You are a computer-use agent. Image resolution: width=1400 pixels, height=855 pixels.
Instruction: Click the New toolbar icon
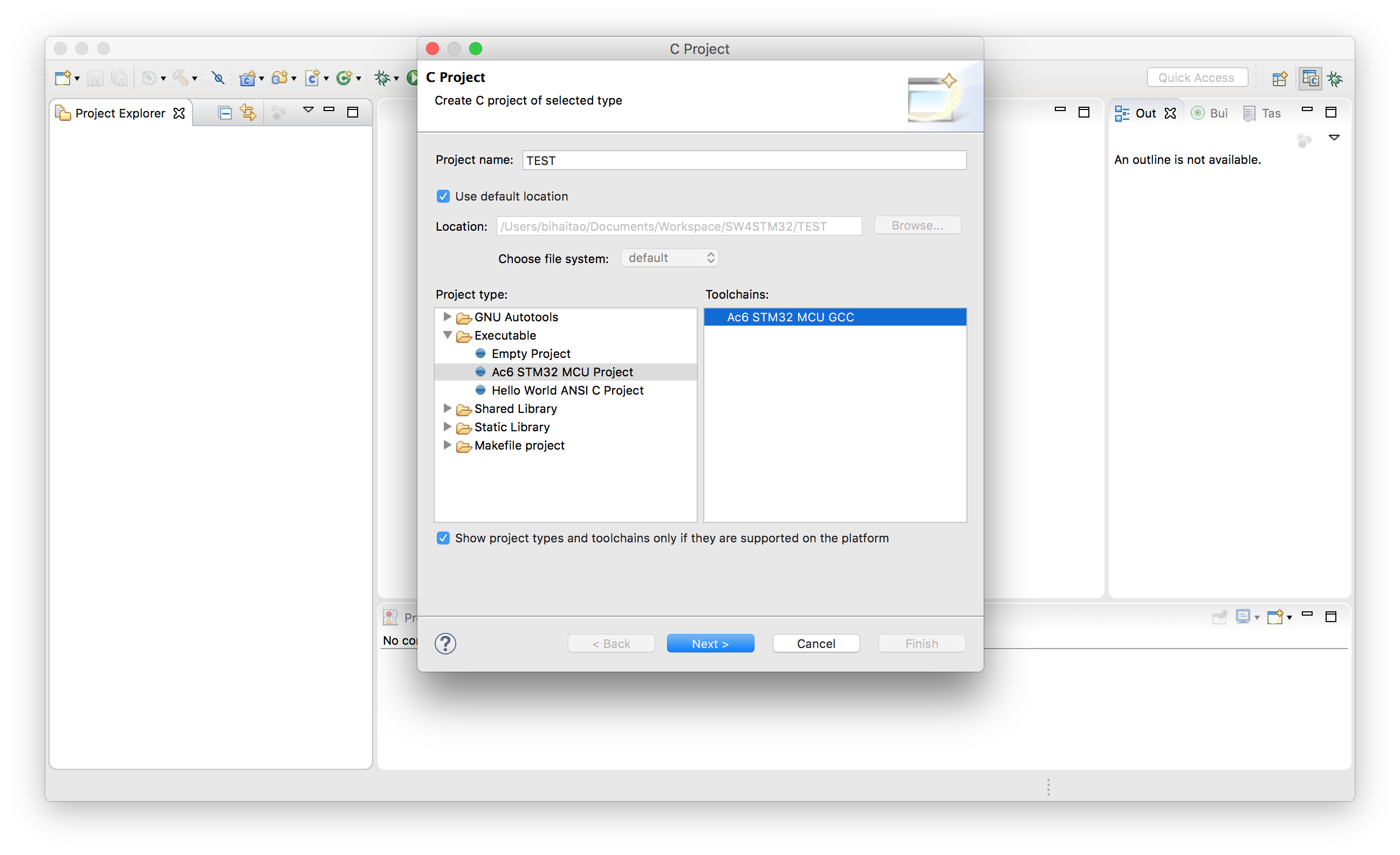[63, 78]
